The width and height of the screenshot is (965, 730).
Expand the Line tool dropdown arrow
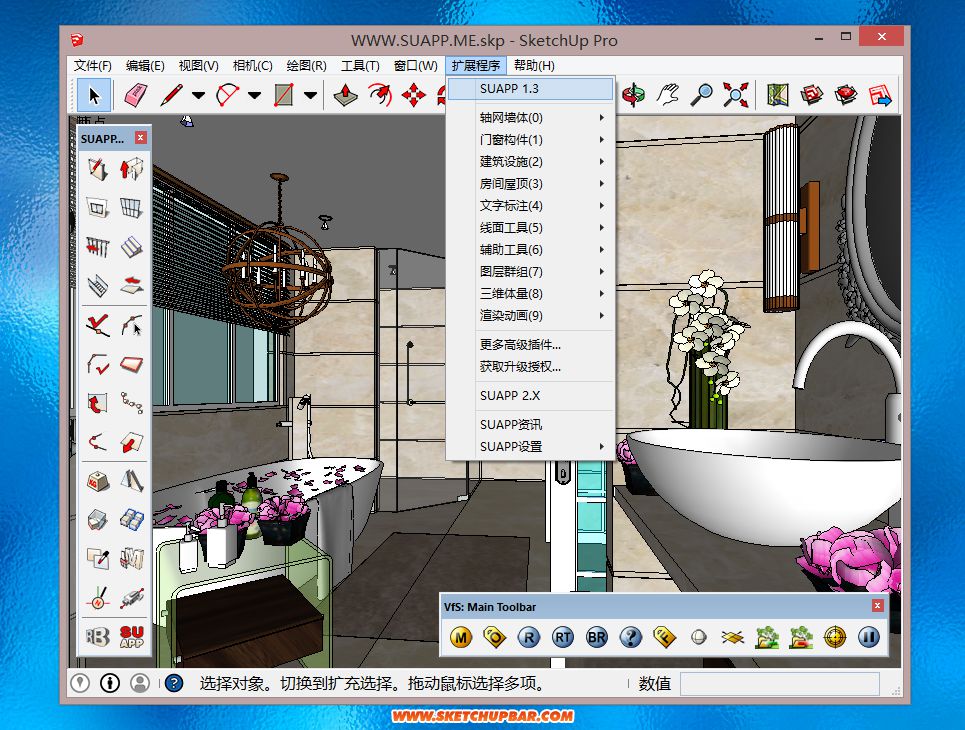[198, 95]
